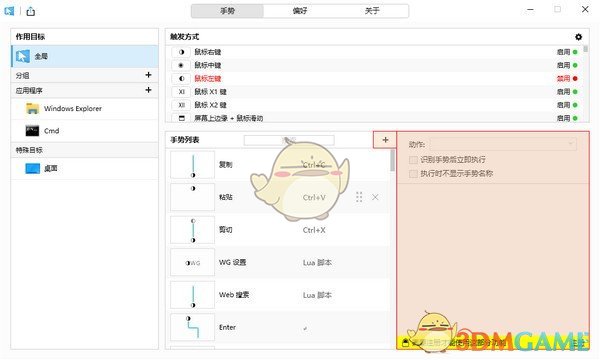Select the 全局 target
Screen dimensions: 600x360
point(85,56)
